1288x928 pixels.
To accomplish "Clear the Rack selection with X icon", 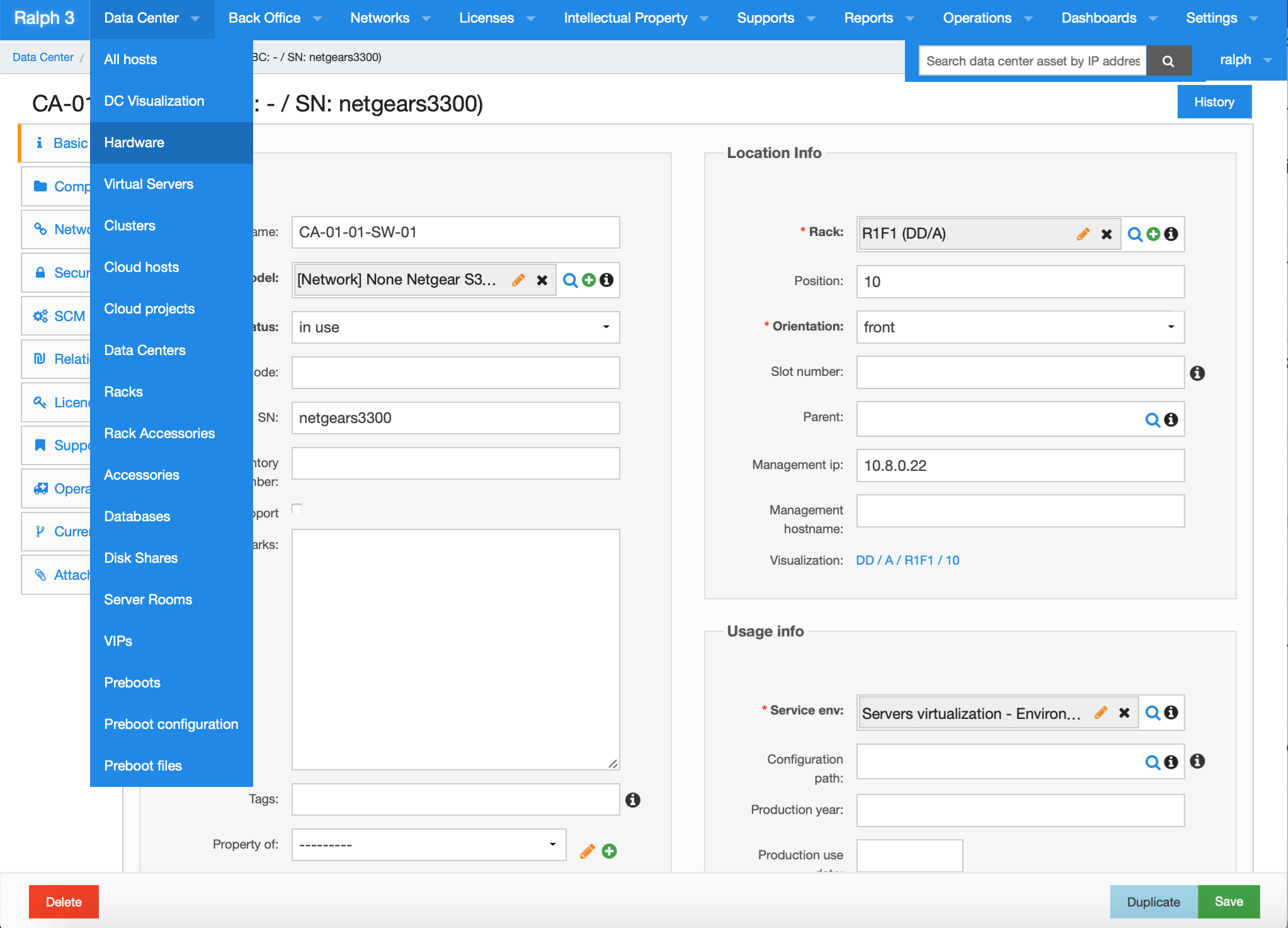I will point(1106,234).
